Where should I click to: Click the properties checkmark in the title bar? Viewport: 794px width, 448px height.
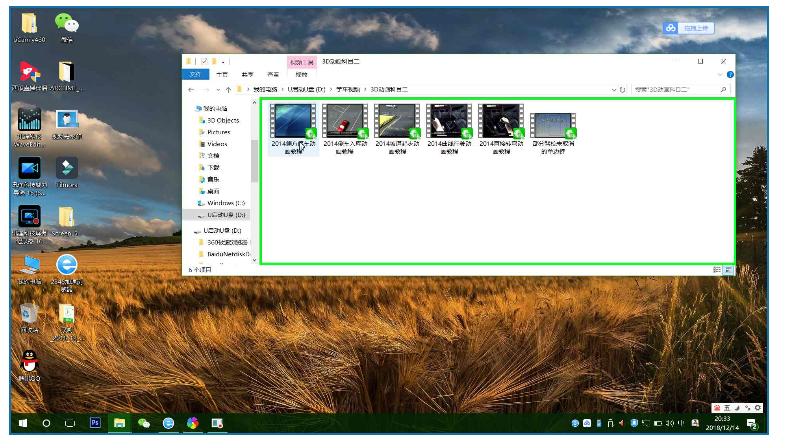coord(204,61)
